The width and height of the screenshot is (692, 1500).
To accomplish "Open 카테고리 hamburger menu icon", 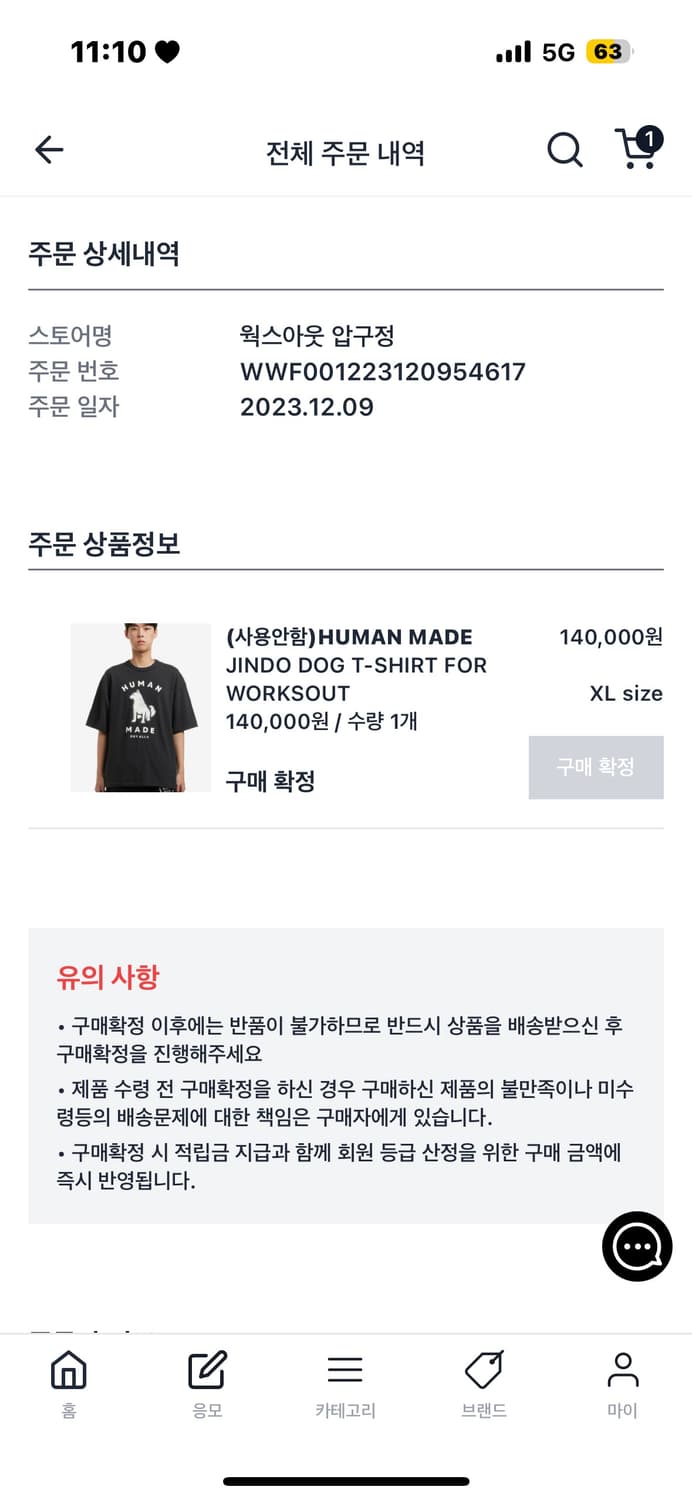I will click(345, 1370).
